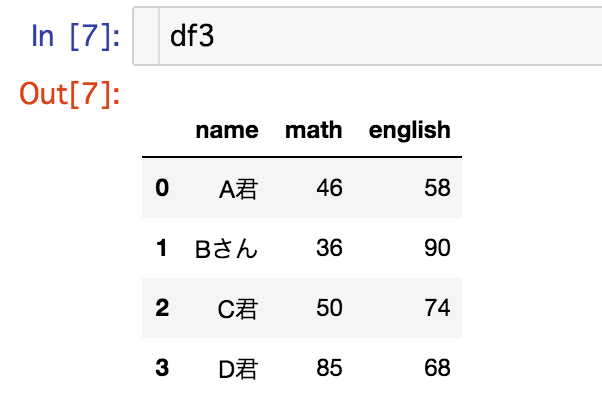Viewport: 602px width, 410px height.
Task: Click the name column header
Action: pyautogui.click(x=227, y=130)
